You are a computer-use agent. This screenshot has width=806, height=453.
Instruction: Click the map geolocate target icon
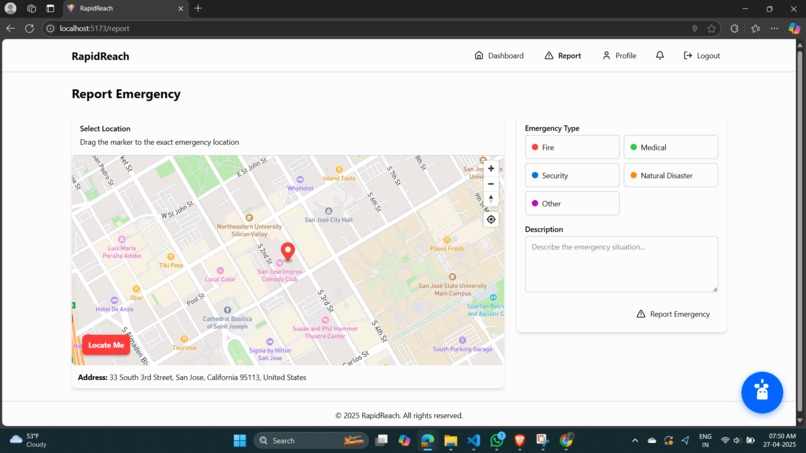(491, 220)
